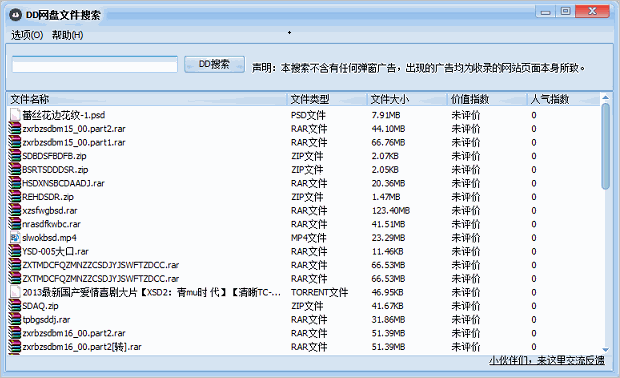Select file name nrasdfkwbc.rar
The height and width of the screenshot is (378, 620).
point(51,224)
